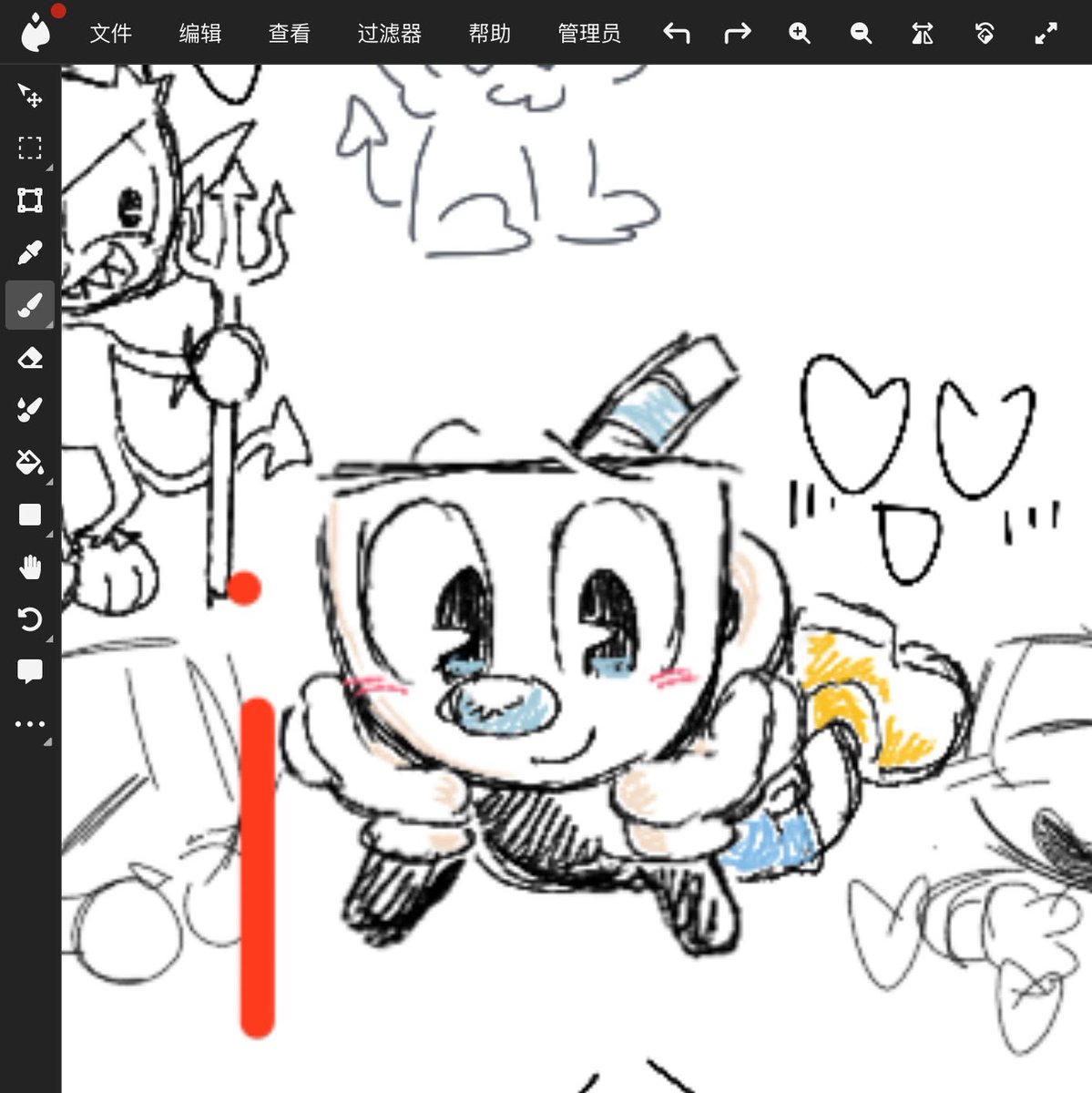This screenshot has width=1092, height=1093.
Task: Open the 帮助 menu
Action: click(x=490, y=34)
